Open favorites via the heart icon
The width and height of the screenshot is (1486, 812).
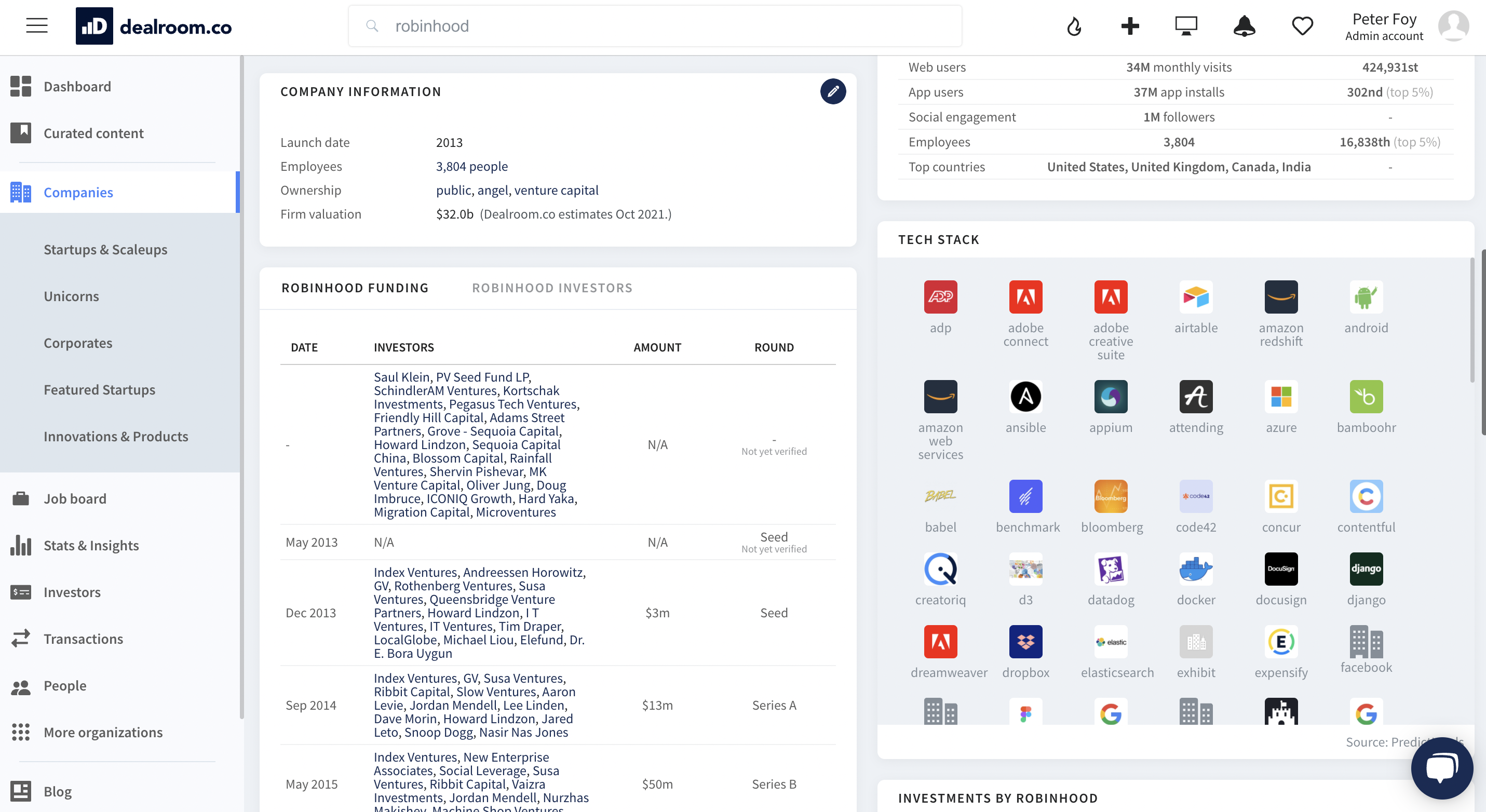pos(1302,25)
